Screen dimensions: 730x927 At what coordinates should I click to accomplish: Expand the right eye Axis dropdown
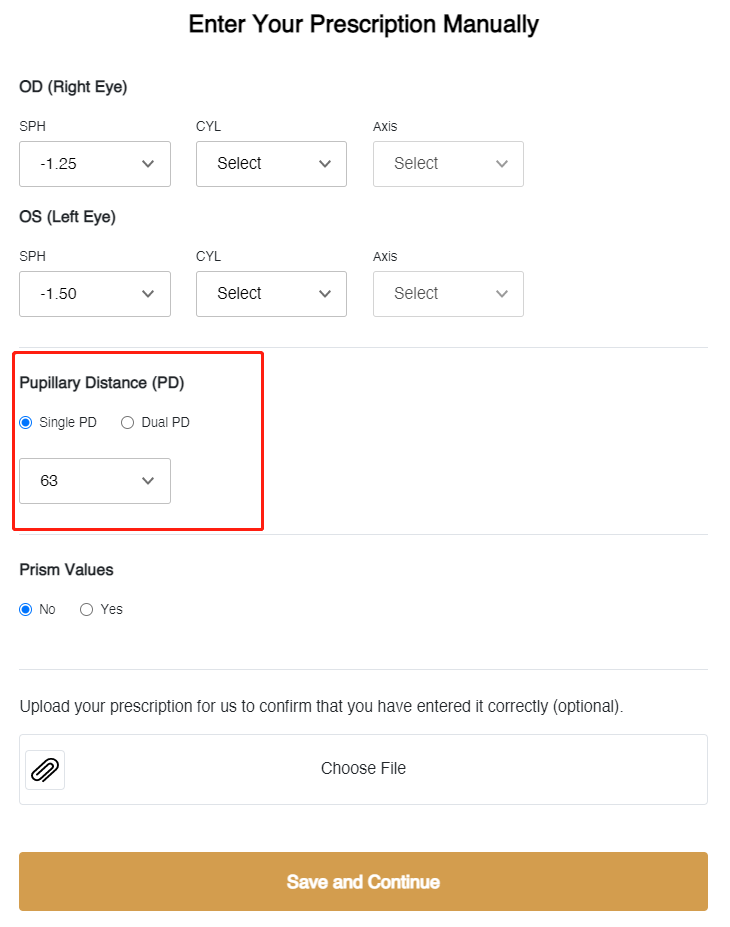tap(448, 164)
